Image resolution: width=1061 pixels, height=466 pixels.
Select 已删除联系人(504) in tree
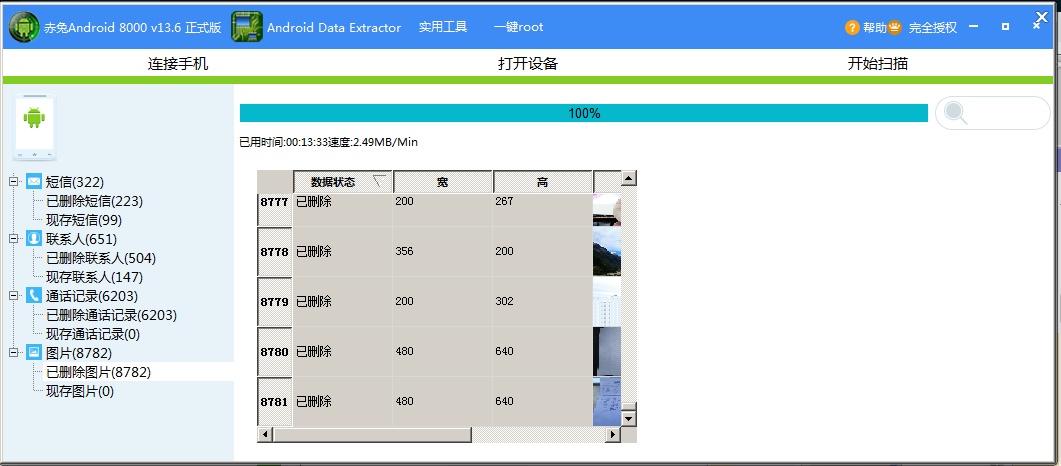pyautogui.click(x=101, y=258)
